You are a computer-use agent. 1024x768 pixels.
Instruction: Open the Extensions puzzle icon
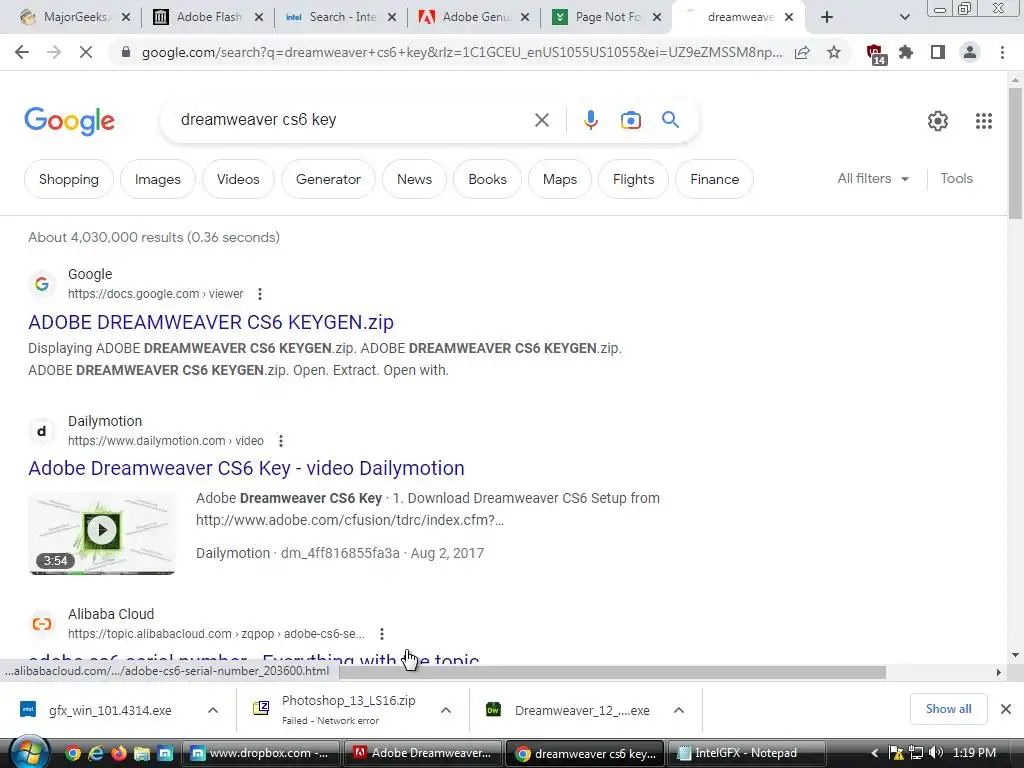coord(906,52)
